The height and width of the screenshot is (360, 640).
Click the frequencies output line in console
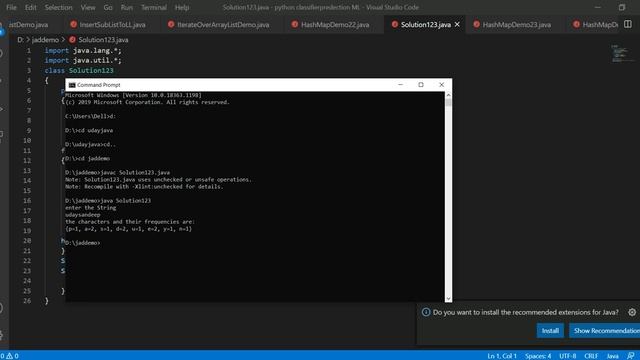(128, 229)
